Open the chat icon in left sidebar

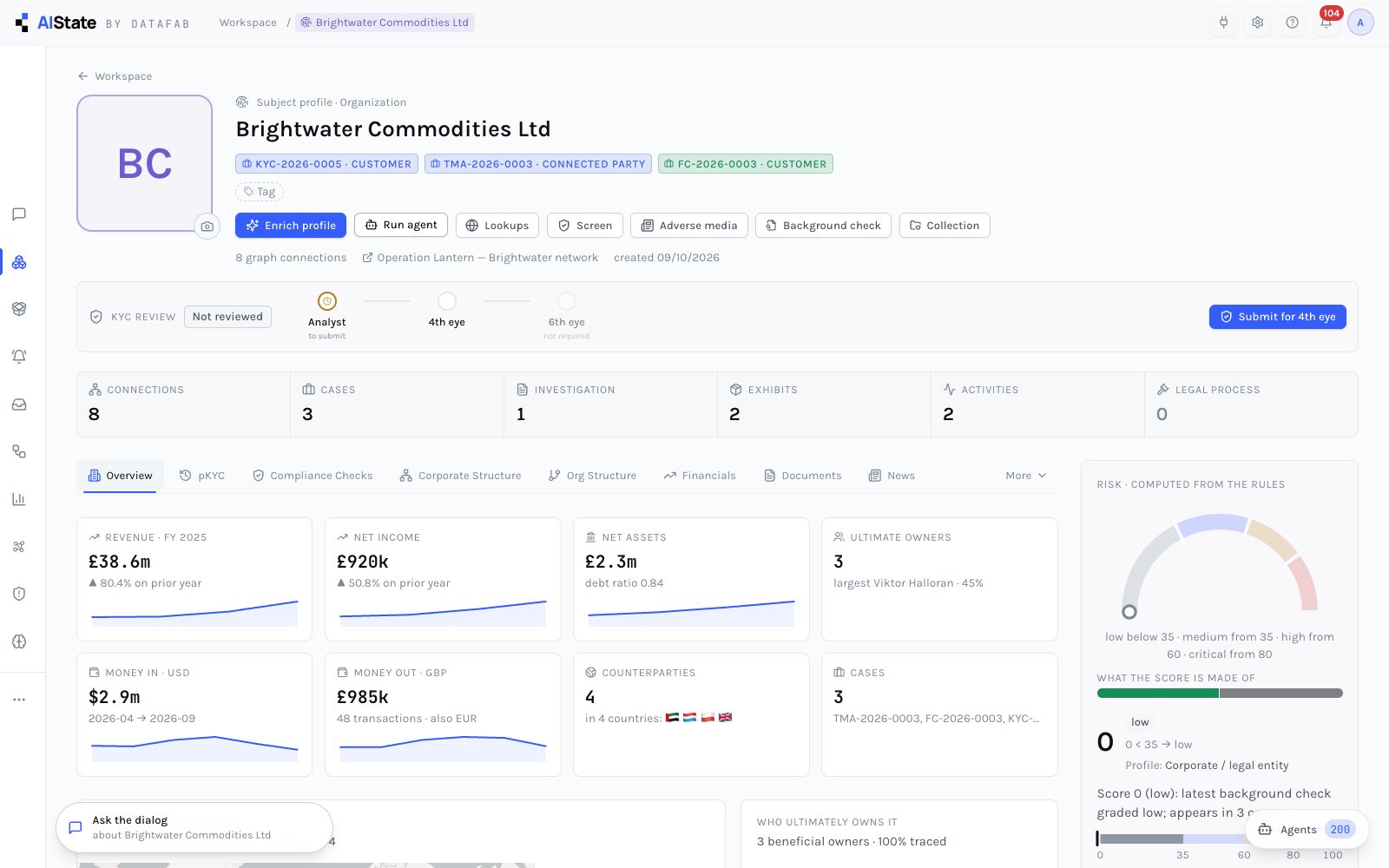coord(19,214)
